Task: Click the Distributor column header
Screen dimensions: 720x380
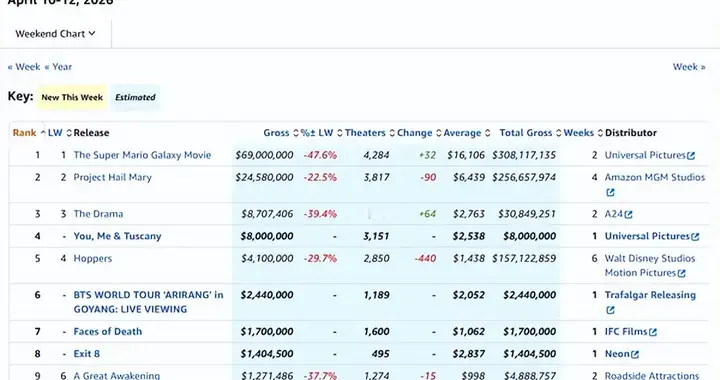Action: pyautogui.click(x=630, y=133)
